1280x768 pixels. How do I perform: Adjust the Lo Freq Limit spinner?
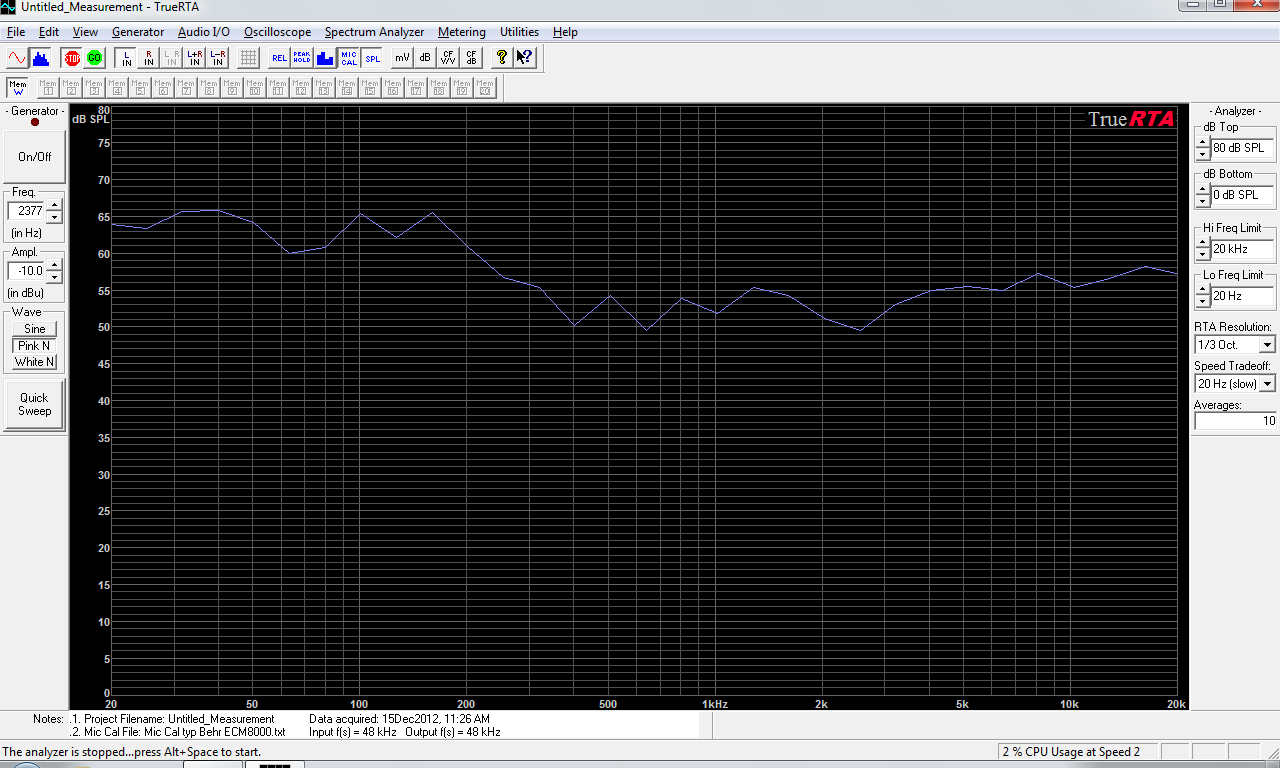tap(1203, 296)
